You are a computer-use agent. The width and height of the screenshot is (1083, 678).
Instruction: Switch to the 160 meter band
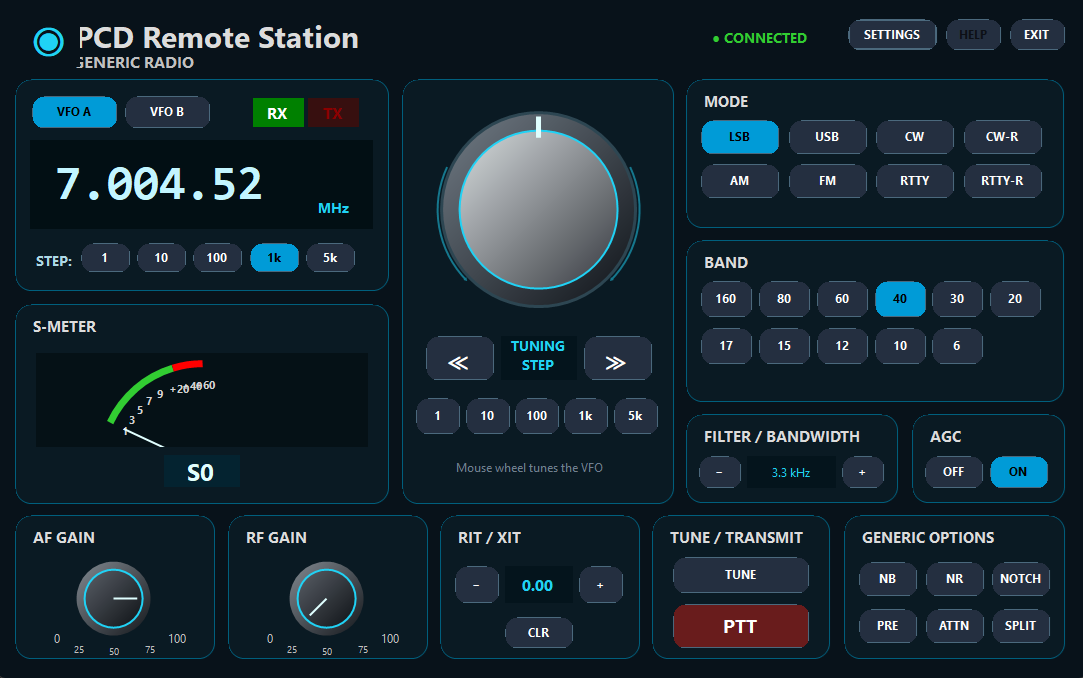pos(726,299)
